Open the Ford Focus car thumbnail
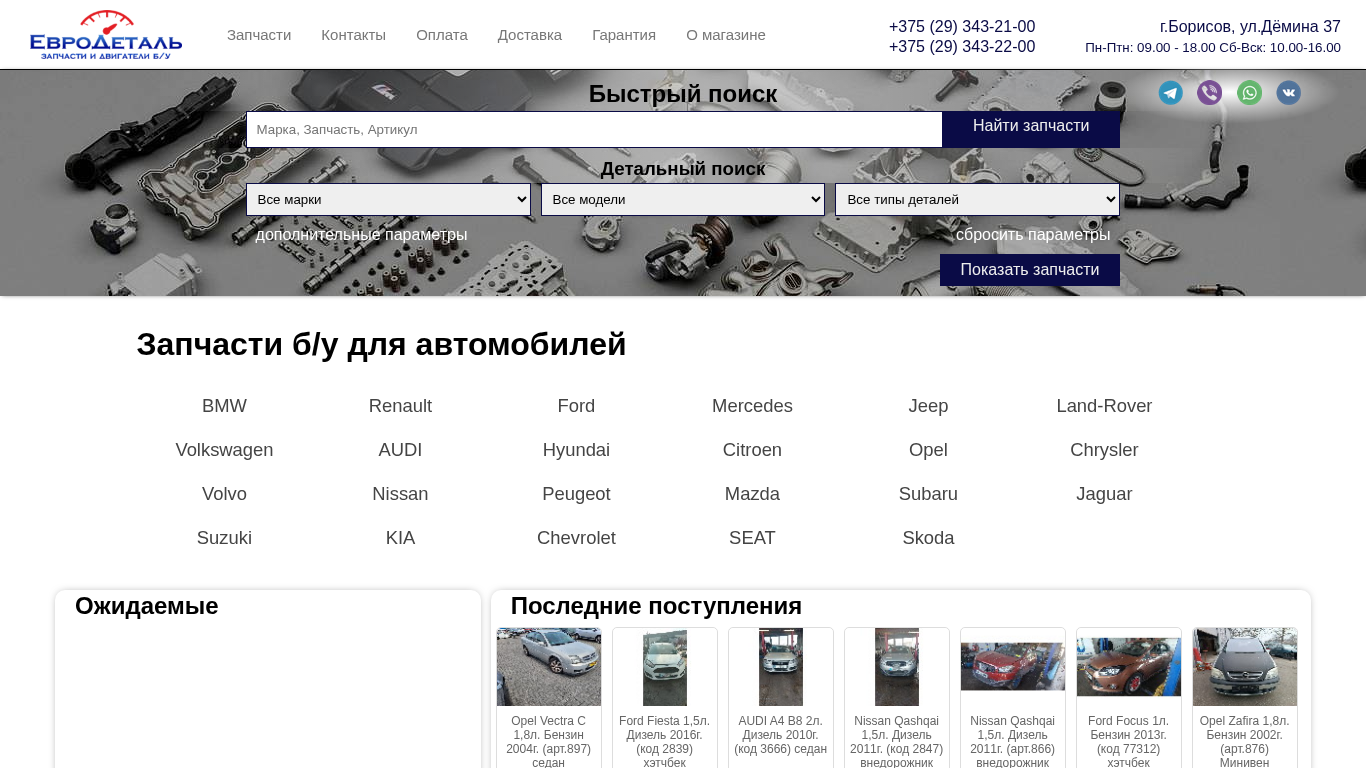 coord(1129,667)
